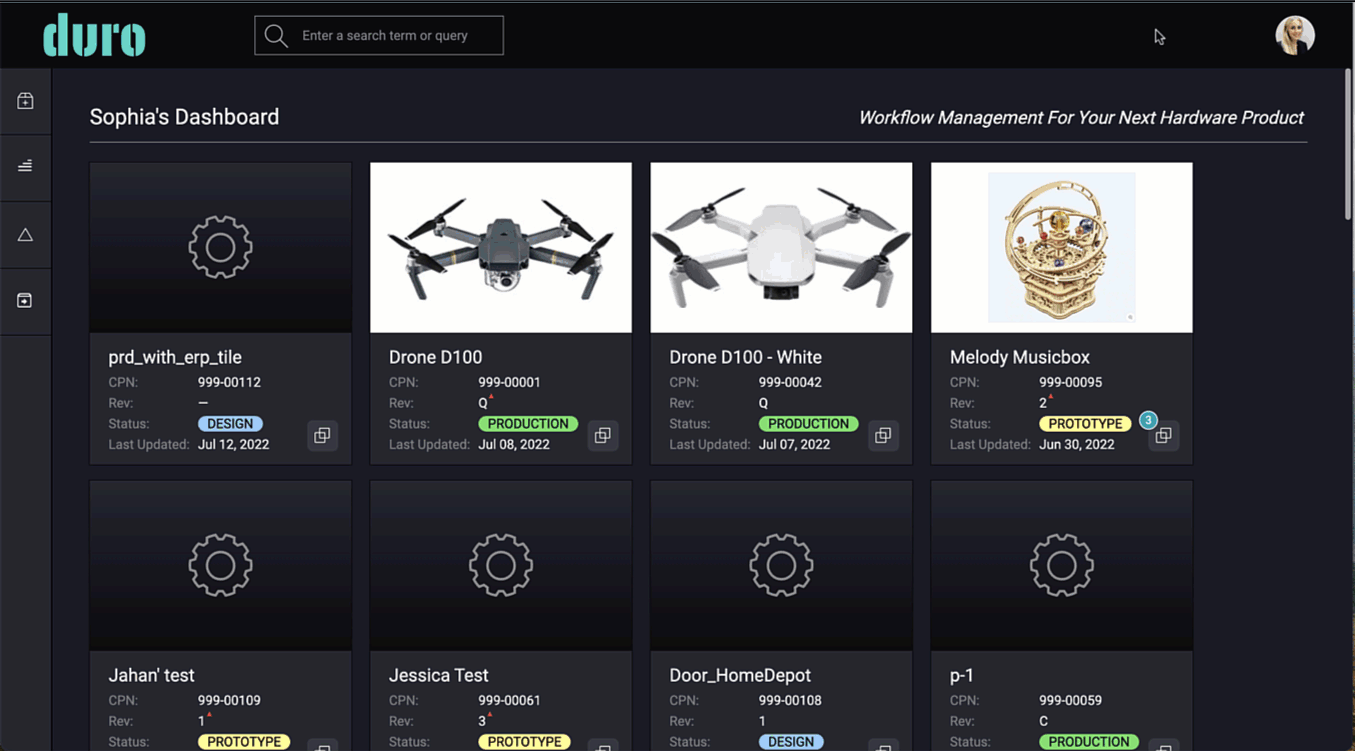This screenshot has width=1355, height=751.
Task: Click the gear placeholder on Jahan' test card
Action: (220, 565)
